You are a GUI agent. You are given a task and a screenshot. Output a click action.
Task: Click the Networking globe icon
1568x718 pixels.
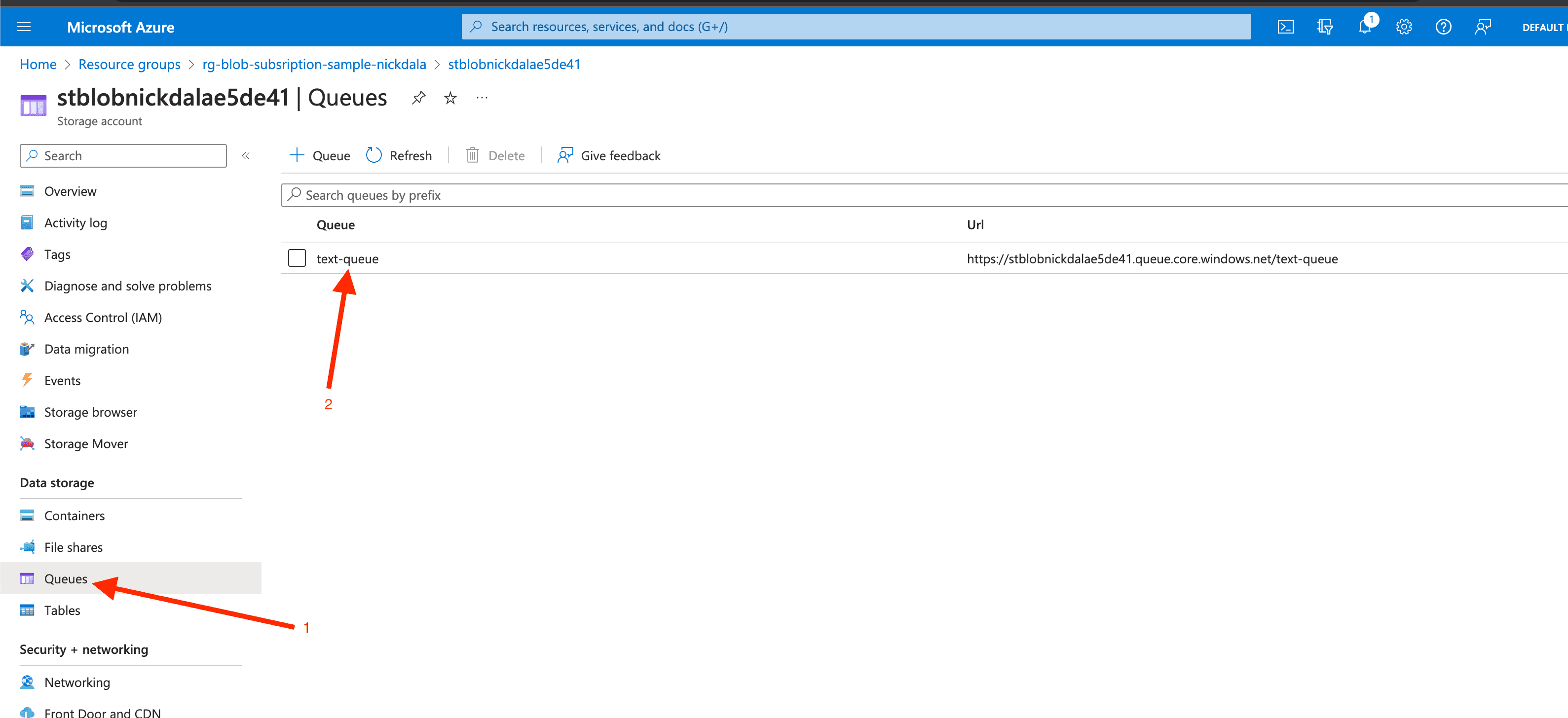[x=27, y=682]
